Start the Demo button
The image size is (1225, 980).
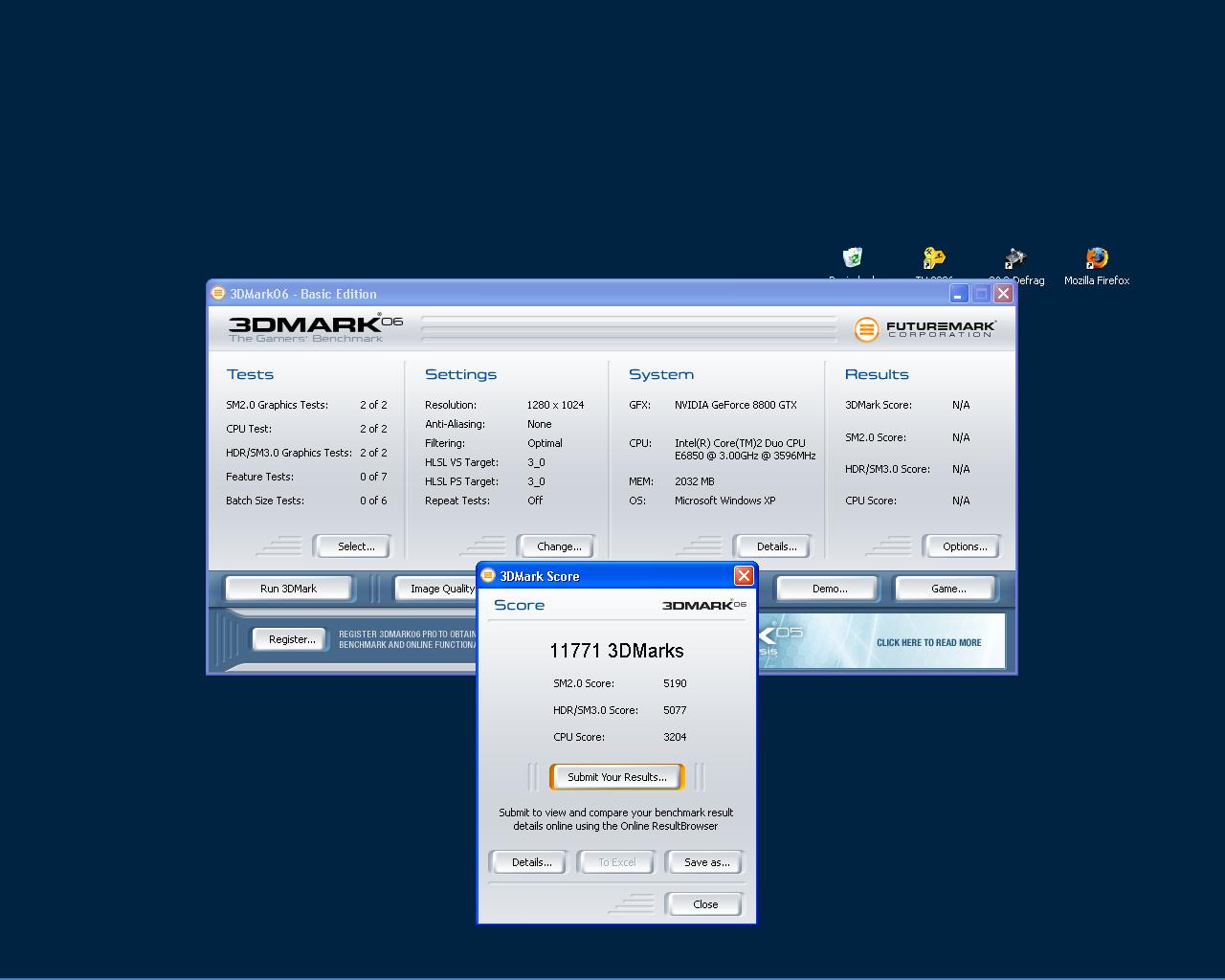(829, 589)
